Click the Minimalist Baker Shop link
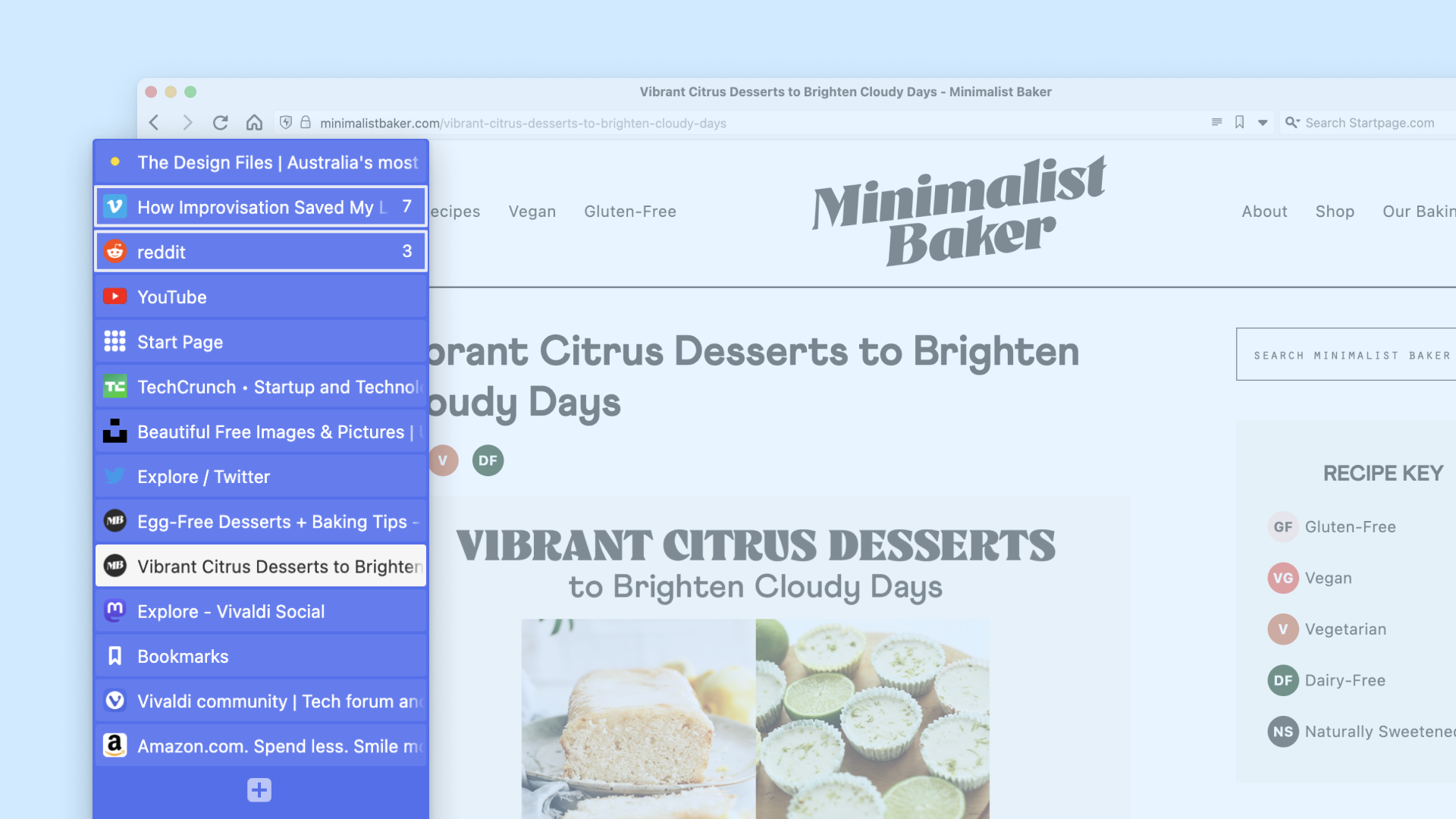Image resolution: width=1456 pixels, height=819 pixels. (1335, 211)
